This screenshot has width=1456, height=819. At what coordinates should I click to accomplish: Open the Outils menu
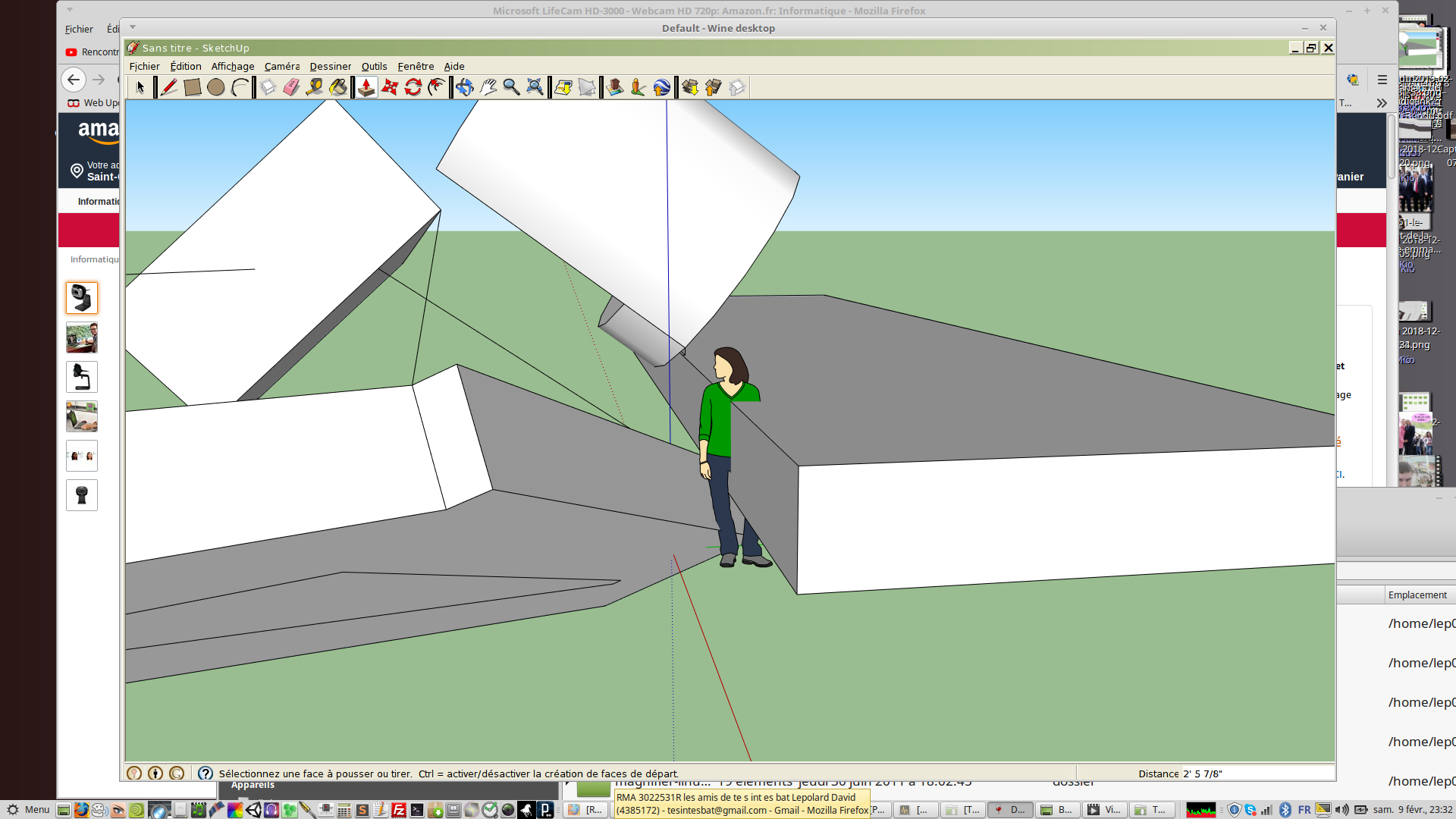coord(374,66)
